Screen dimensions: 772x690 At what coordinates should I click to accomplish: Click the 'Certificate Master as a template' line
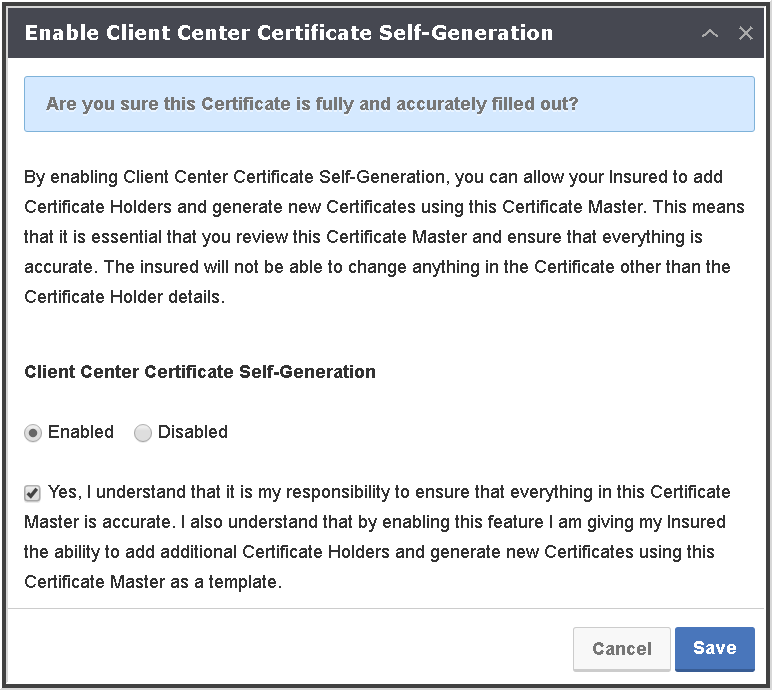tap(153, 582)
